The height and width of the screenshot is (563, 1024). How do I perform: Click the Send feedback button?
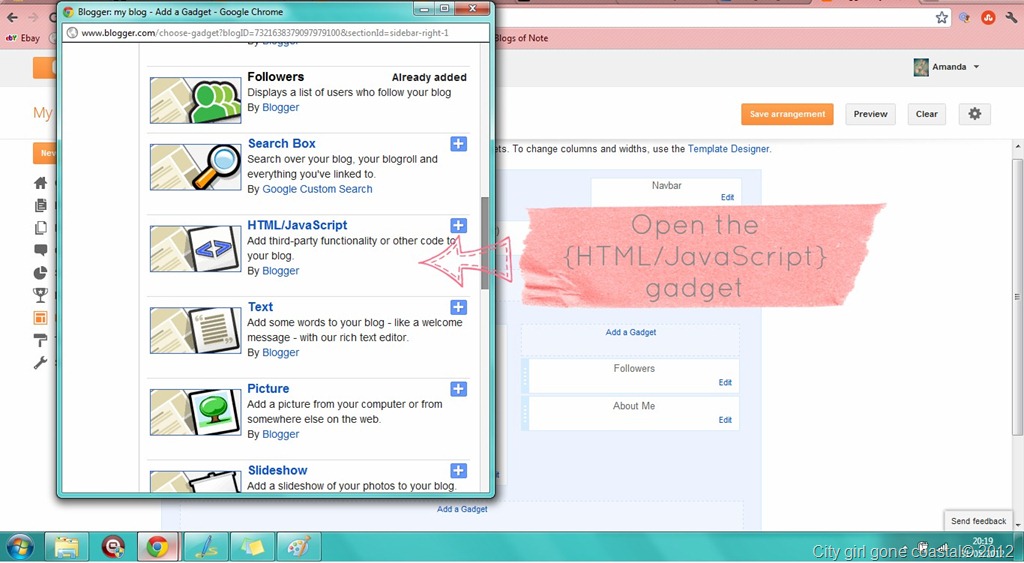pos(978,521)
